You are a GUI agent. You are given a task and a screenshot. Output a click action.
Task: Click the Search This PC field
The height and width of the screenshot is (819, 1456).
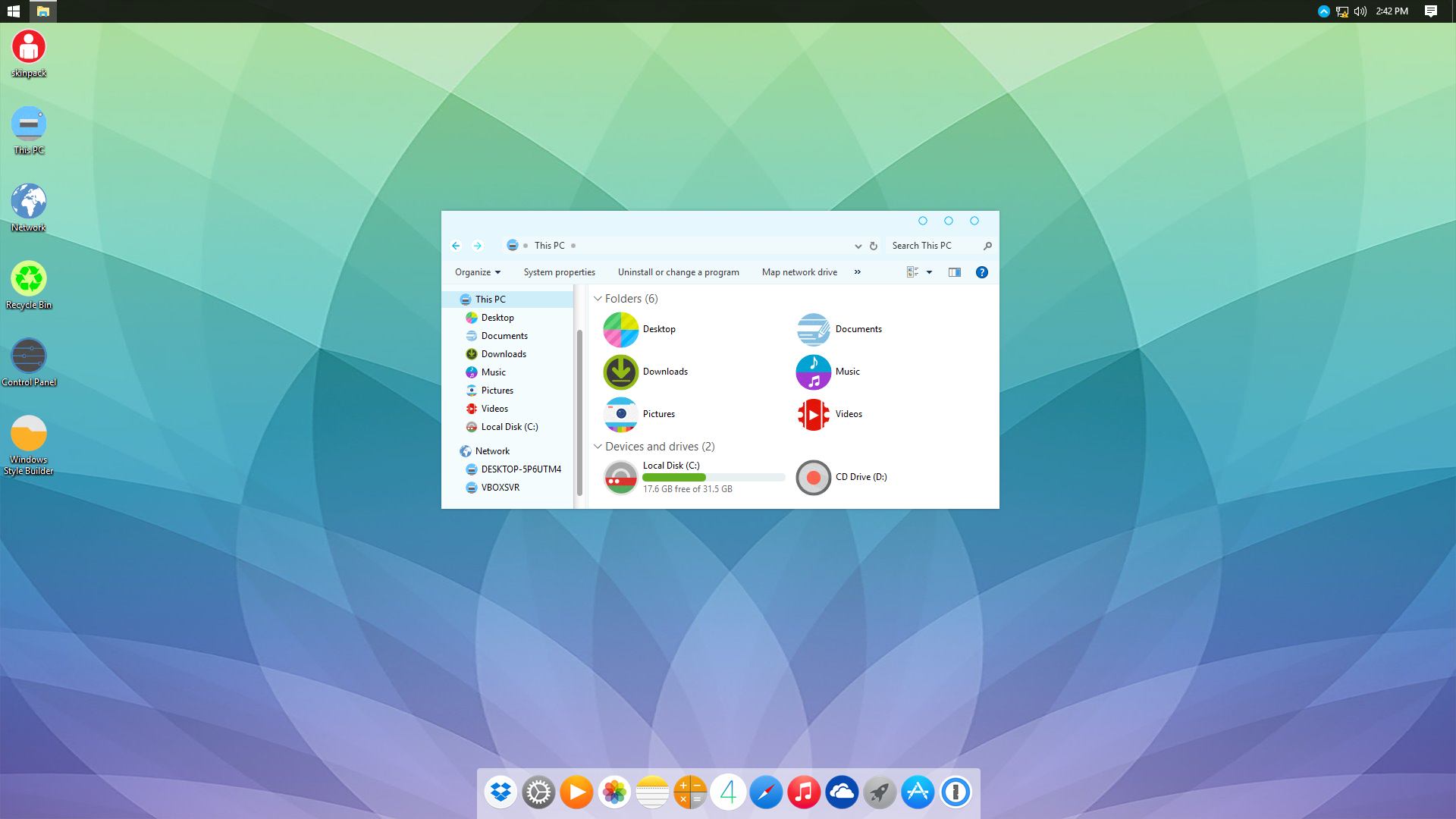click(933, 246)
